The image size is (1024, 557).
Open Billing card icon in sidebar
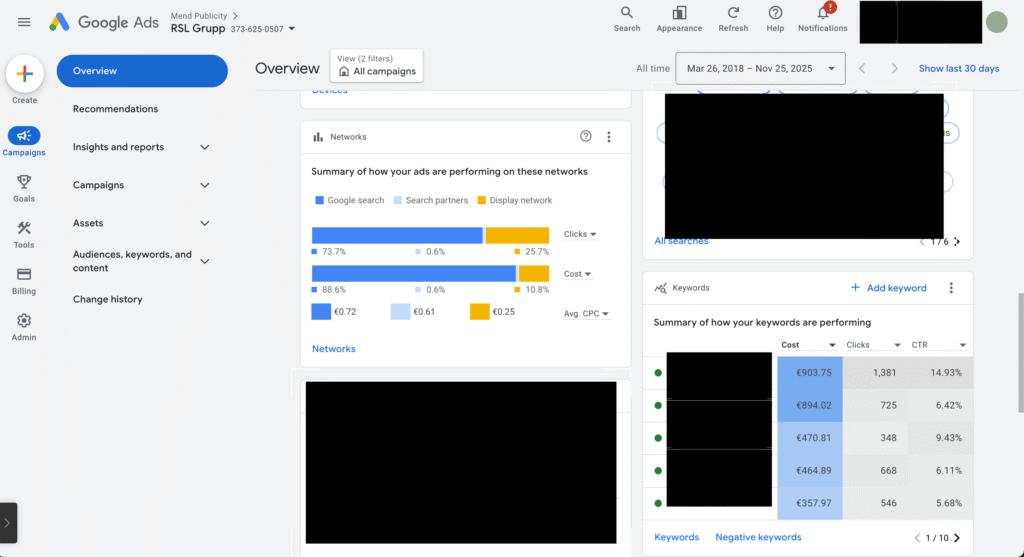click(x=24, y=275)
